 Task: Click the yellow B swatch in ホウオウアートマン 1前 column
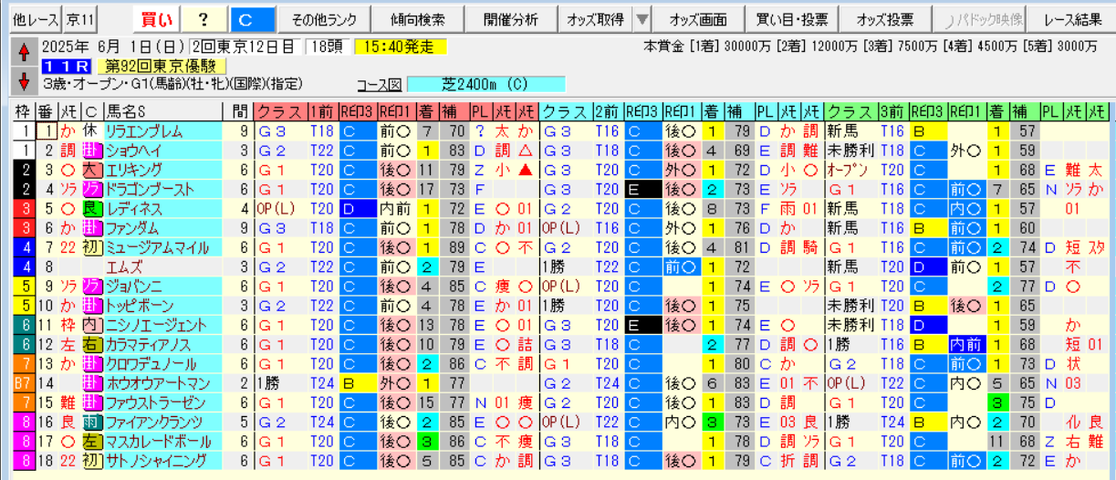point(358,385)
